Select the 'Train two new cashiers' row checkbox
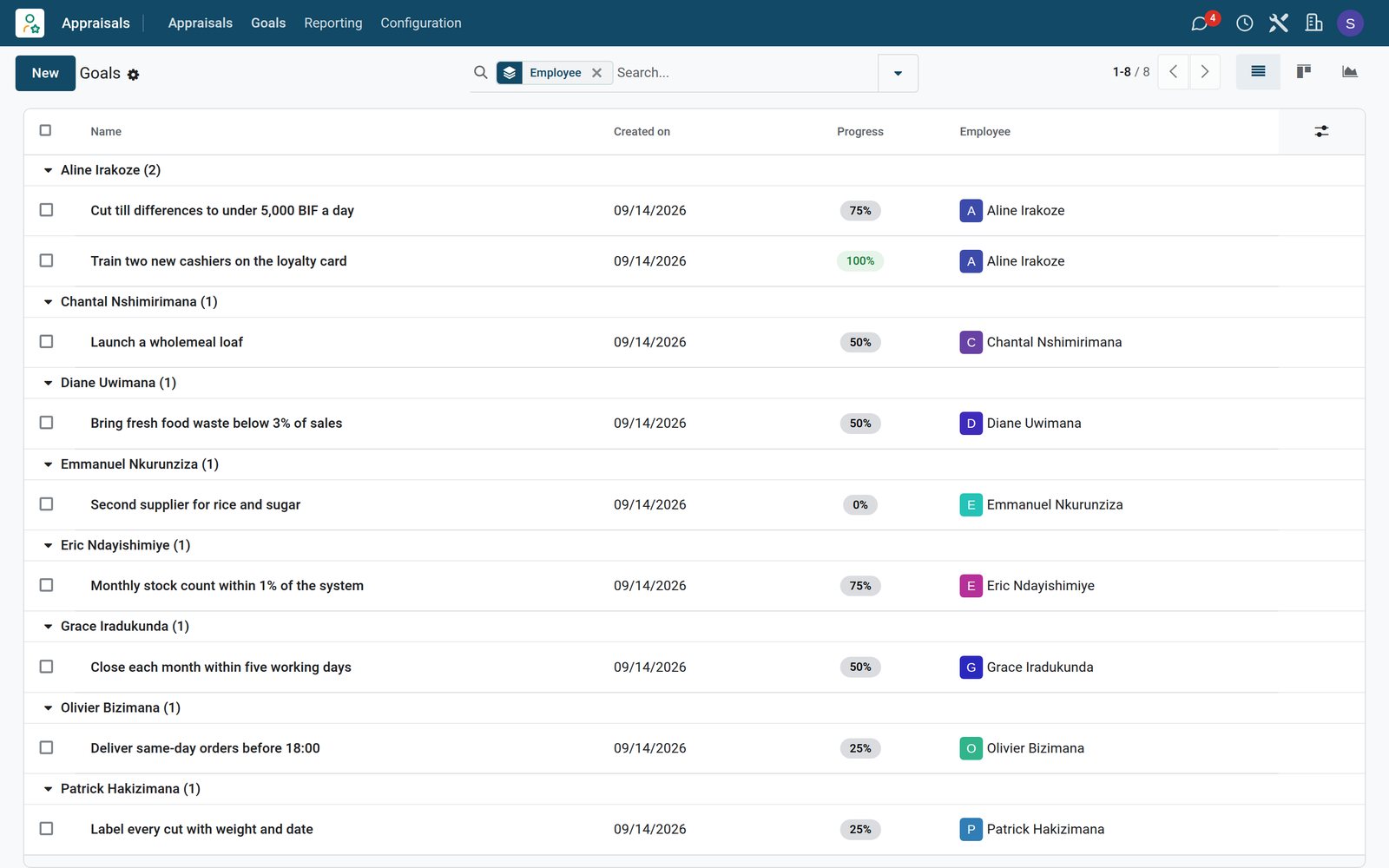Viewport: 1389px width, 868px height. point(46,260)
